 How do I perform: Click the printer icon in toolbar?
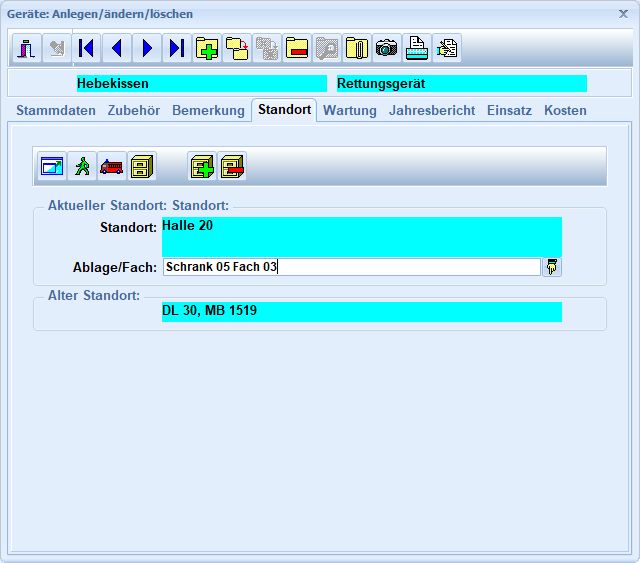pos(417,48)
